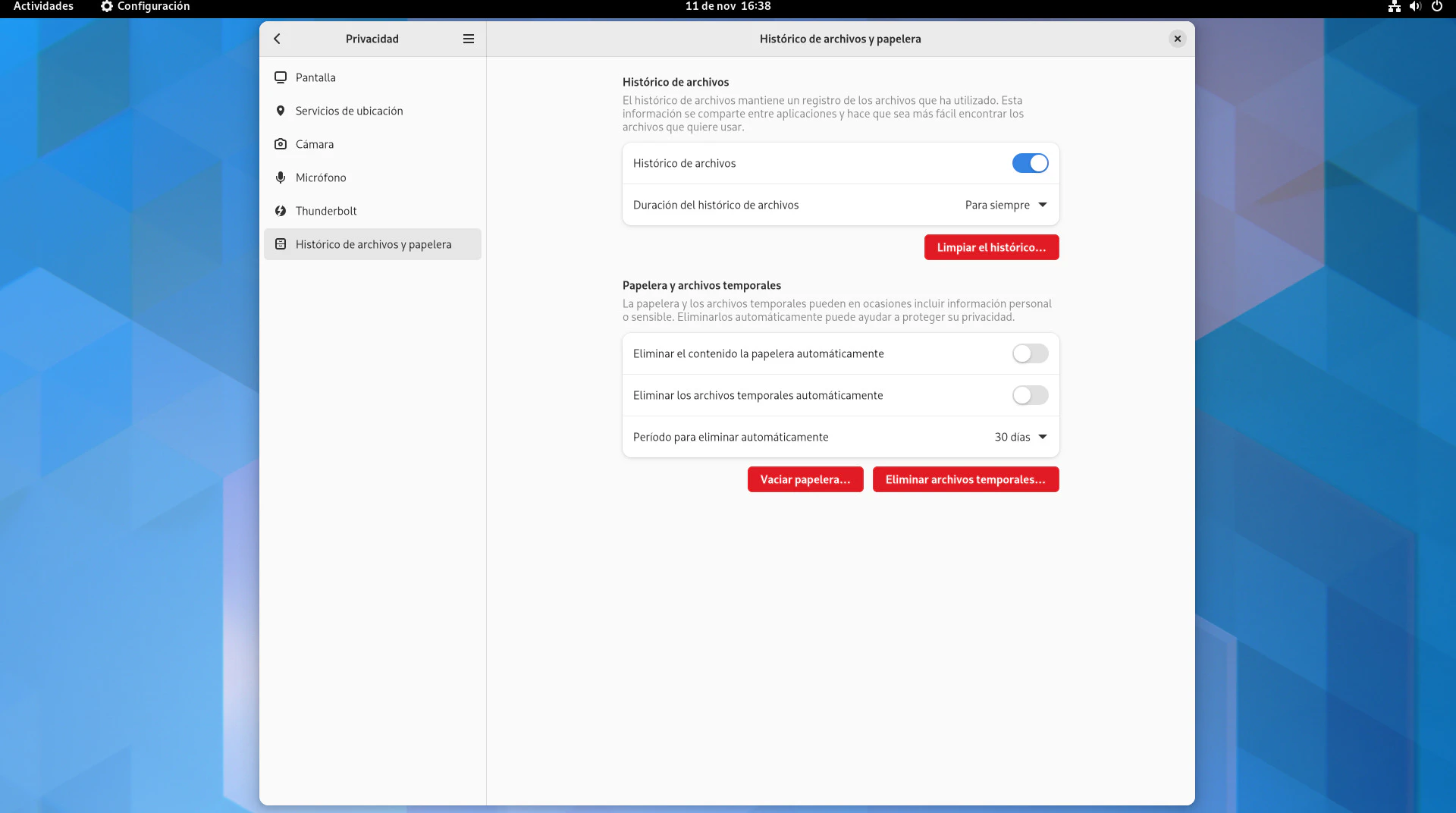
Task: Expand the 30 días period dropdown
Action: coord(1020,437)
